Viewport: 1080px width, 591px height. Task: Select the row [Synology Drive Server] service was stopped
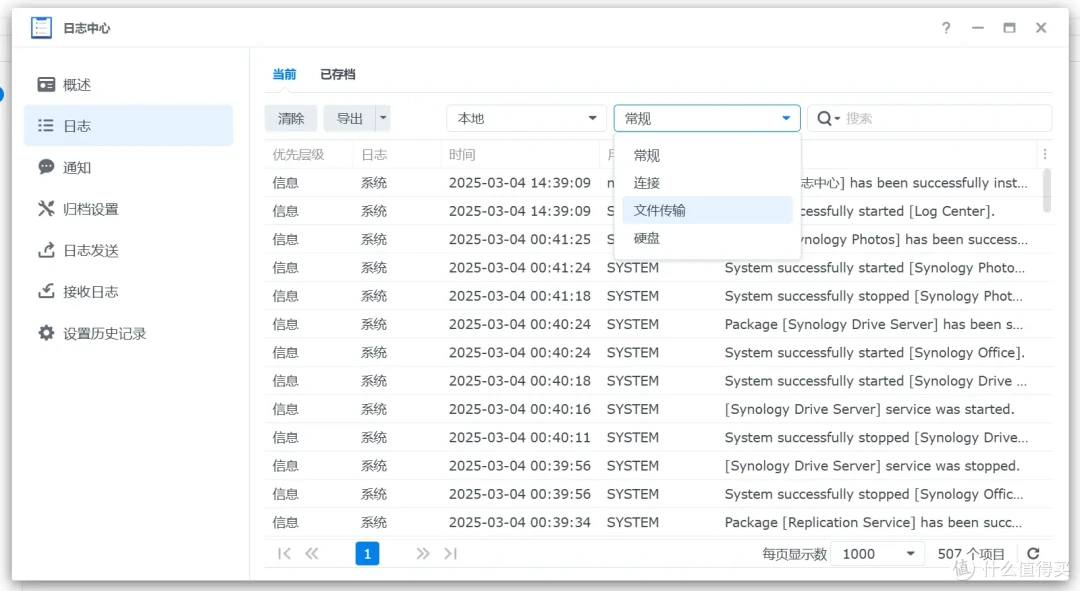[x=658, y=466]
